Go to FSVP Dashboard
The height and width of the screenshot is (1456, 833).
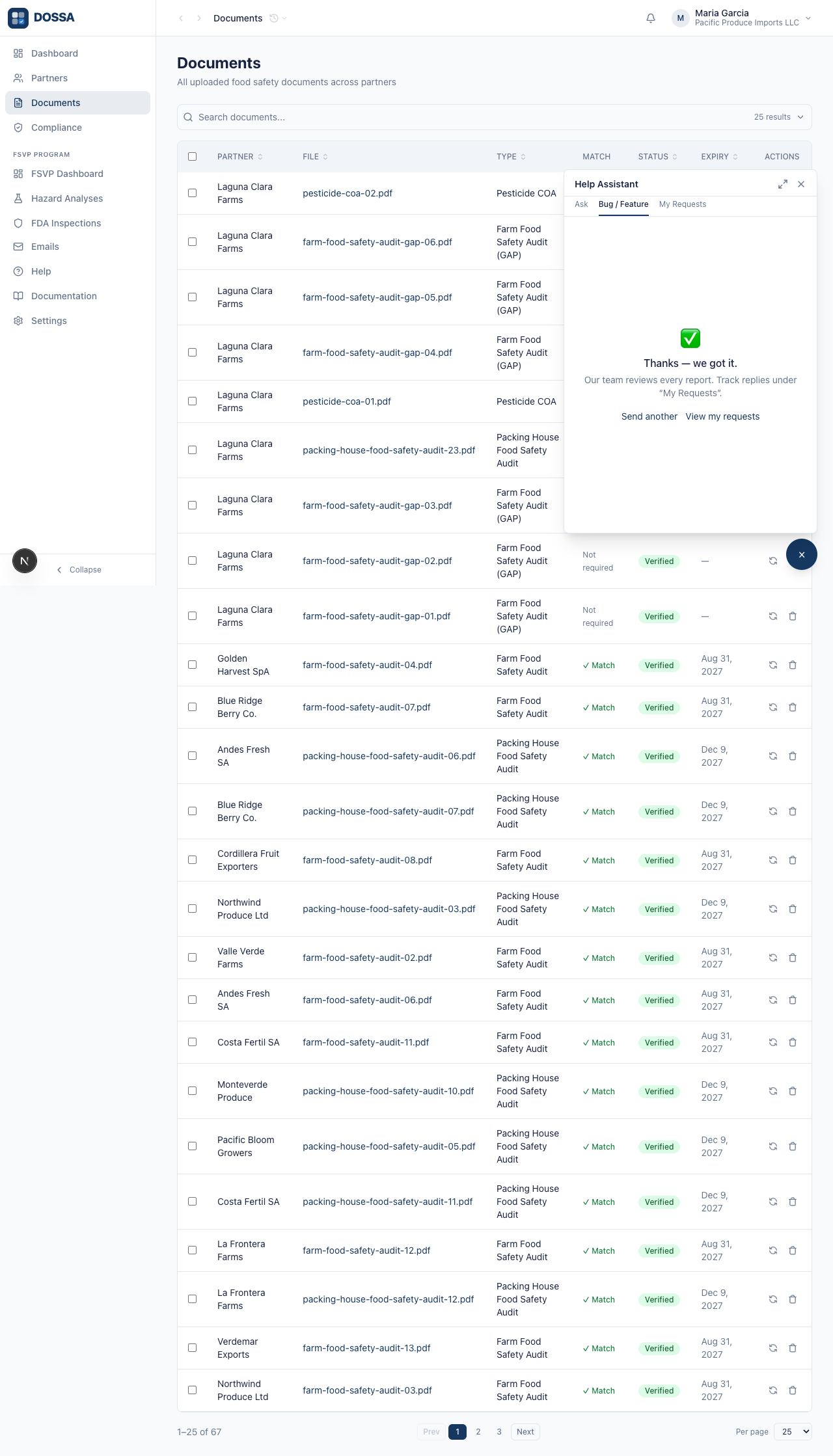(77, 174)
